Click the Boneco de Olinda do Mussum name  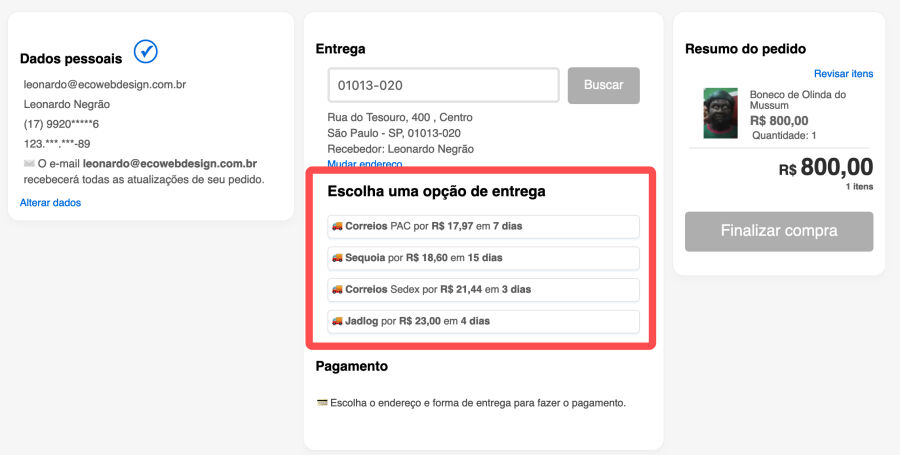pos(797,100)
